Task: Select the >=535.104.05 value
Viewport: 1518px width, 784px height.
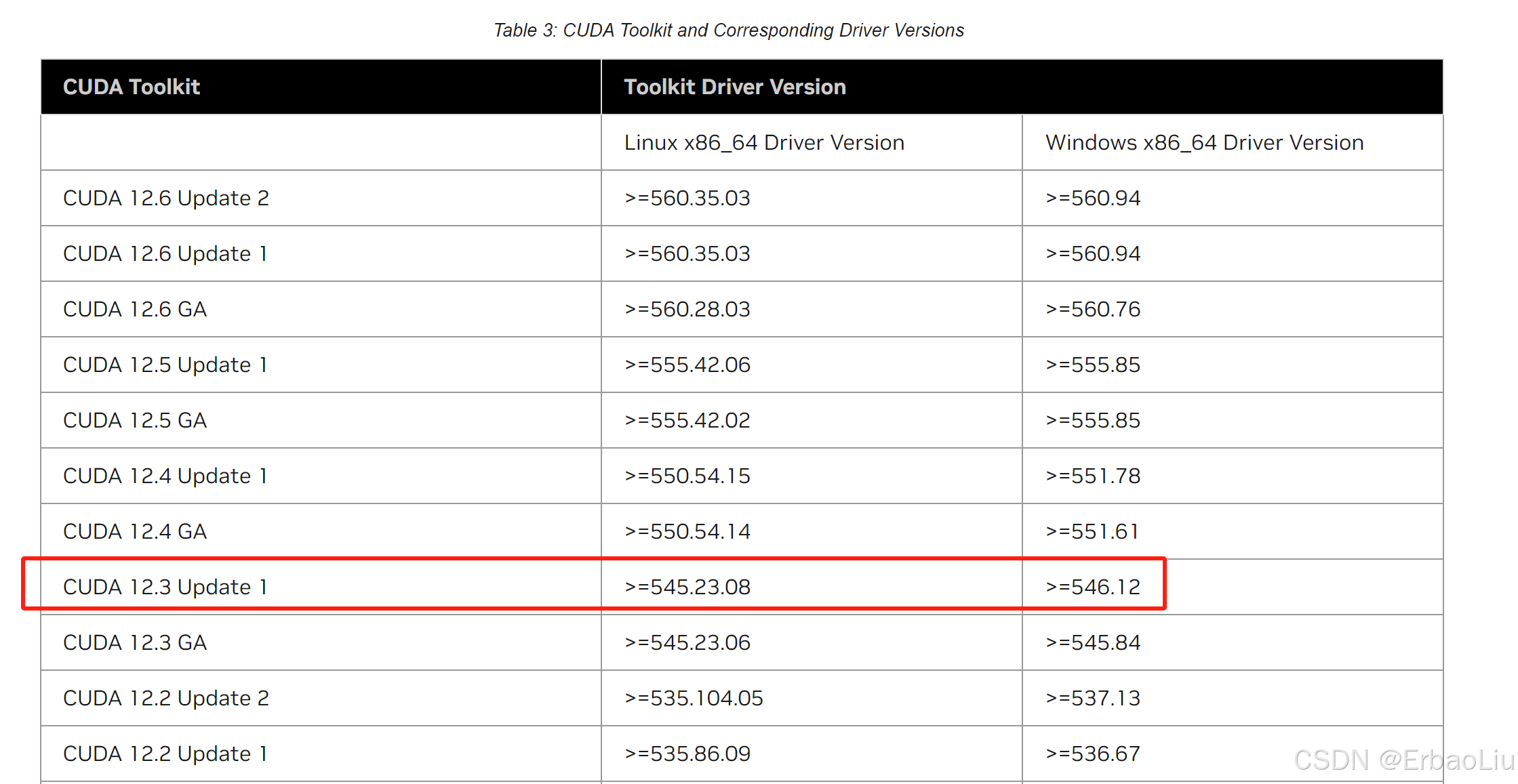Action: click(x=694, y=698)
